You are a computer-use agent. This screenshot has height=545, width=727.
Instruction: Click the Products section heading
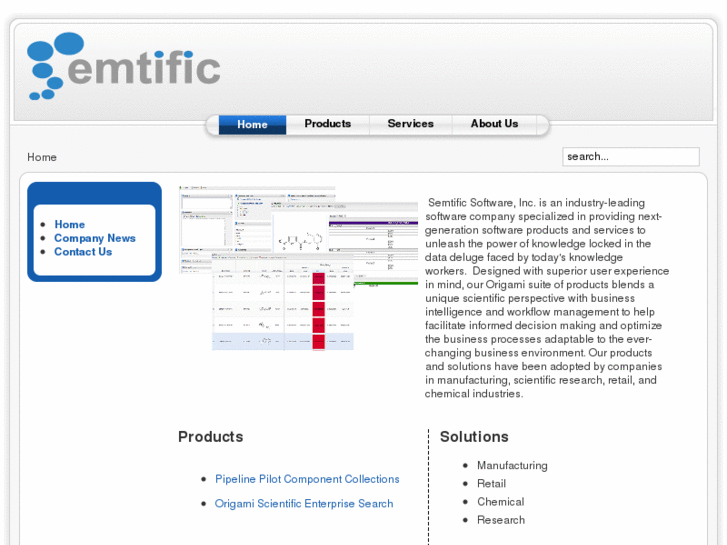(x=210, y=437)
